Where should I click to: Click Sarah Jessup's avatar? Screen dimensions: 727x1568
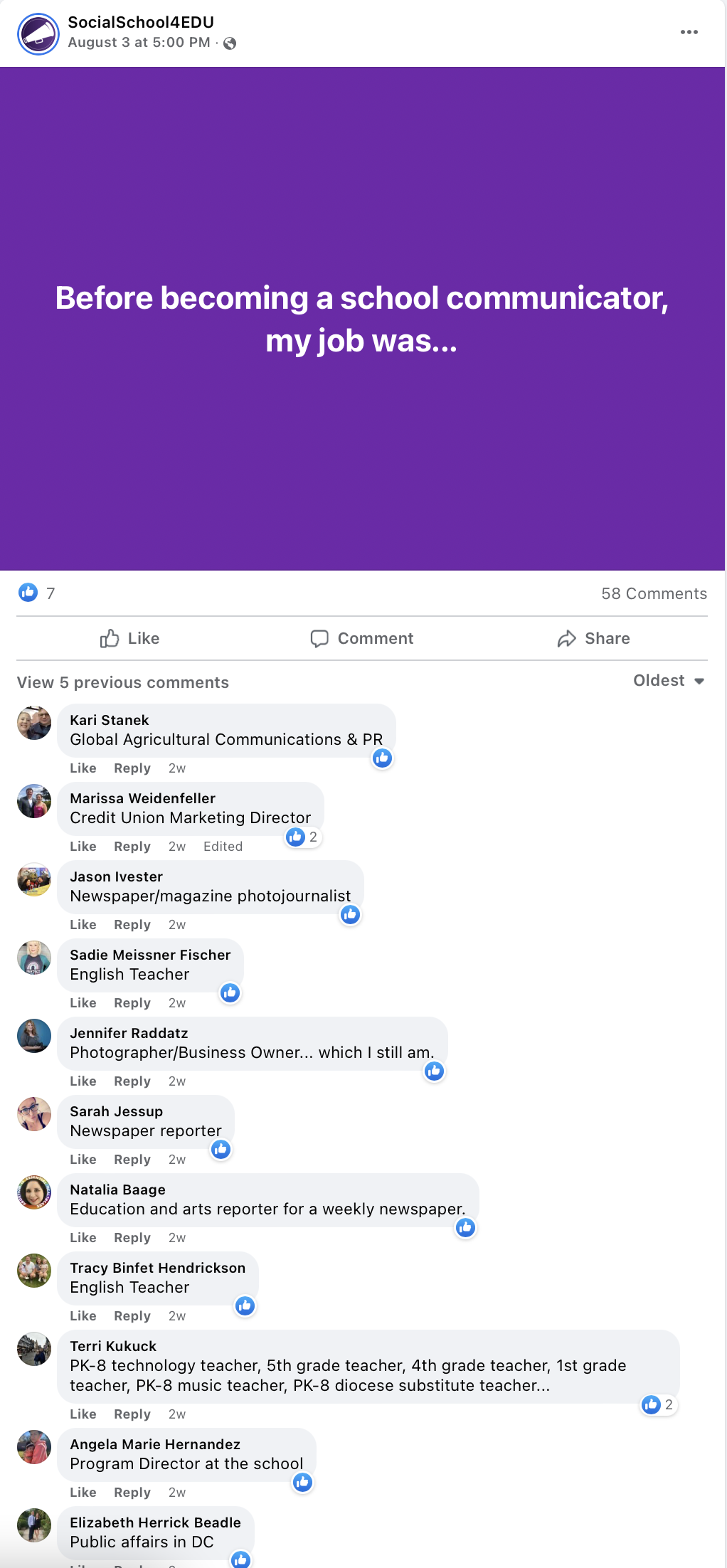[x=34, y=1114]
